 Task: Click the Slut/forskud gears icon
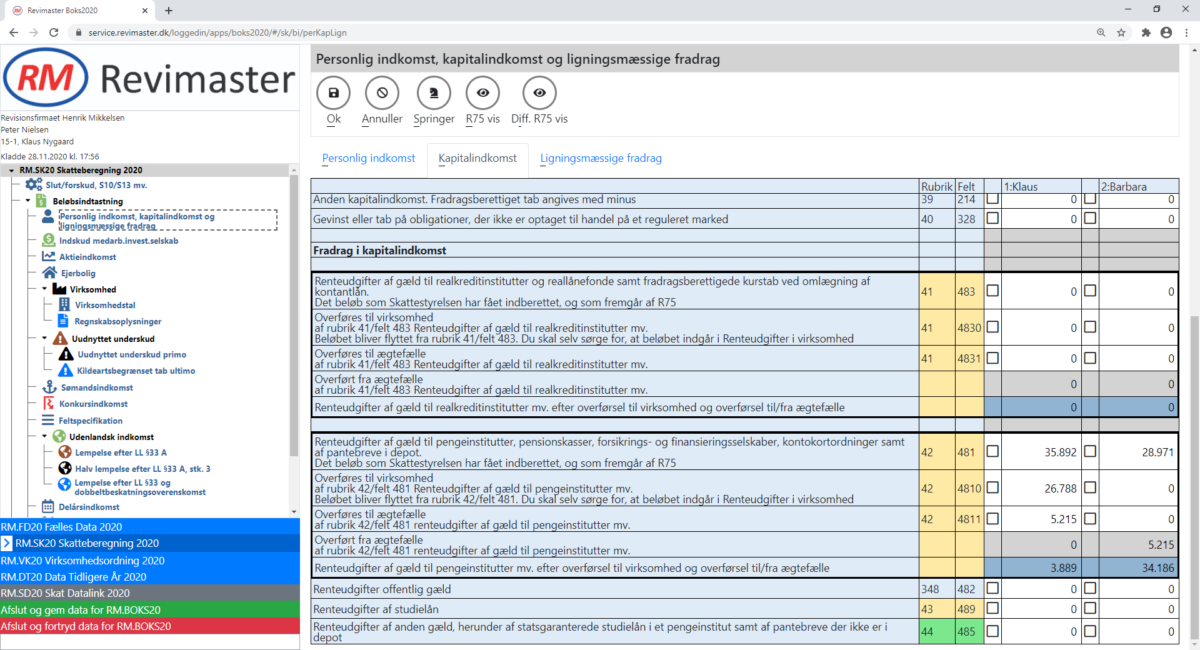pos(33,185)
